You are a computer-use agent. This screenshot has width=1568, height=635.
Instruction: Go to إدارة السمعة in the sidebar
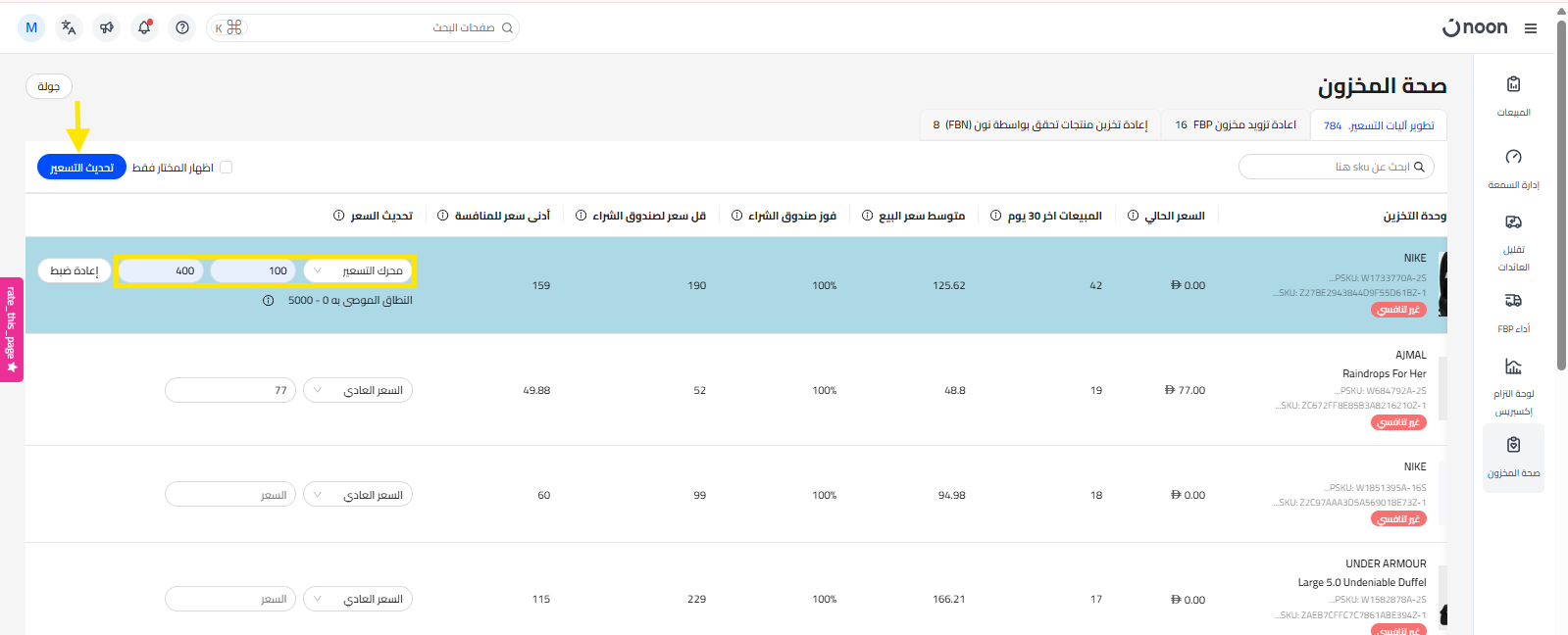[x=1513, y=169]
